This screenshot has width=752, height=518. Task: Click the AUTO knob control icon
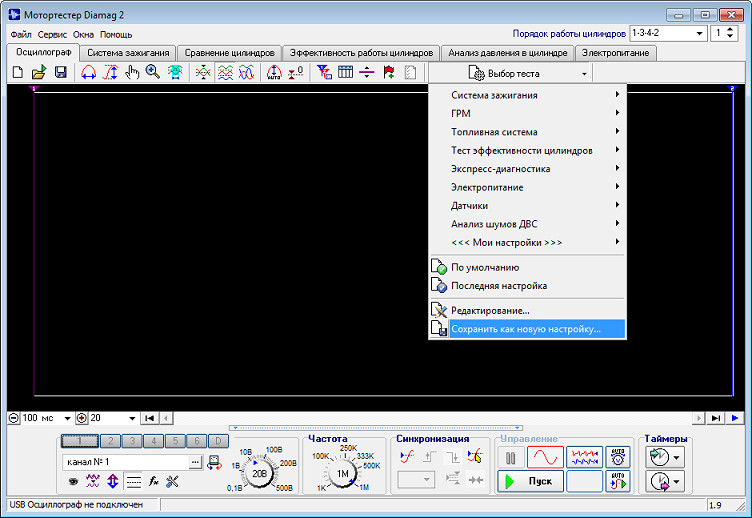pyautogui.click(x=618, y=457)
